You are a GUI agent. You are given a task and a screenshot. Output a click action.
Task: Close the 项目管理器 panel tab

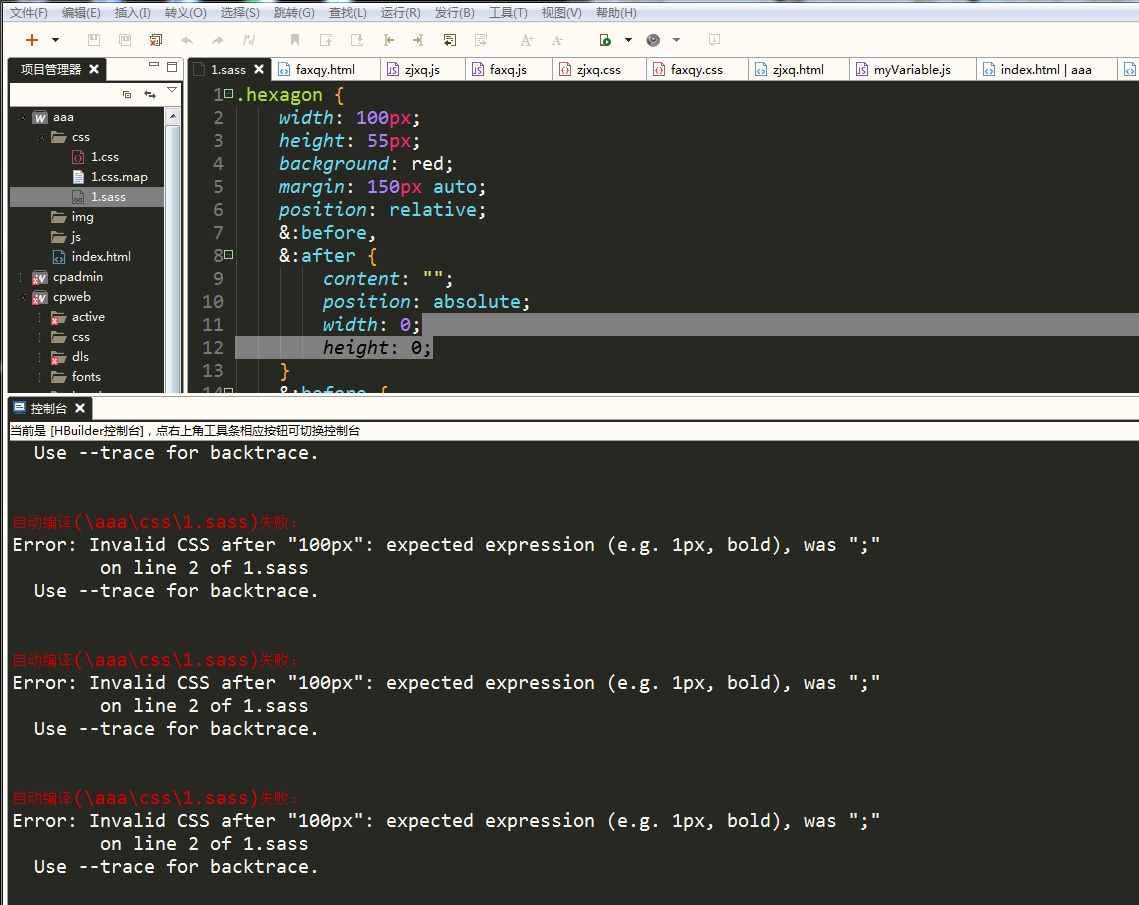point(94,69)
